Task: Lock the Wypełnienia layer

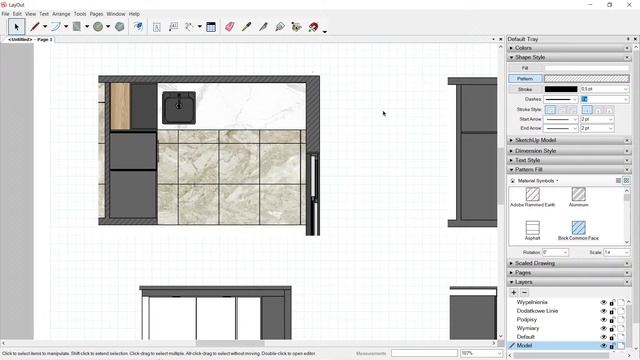Action: tap(612, 302)
